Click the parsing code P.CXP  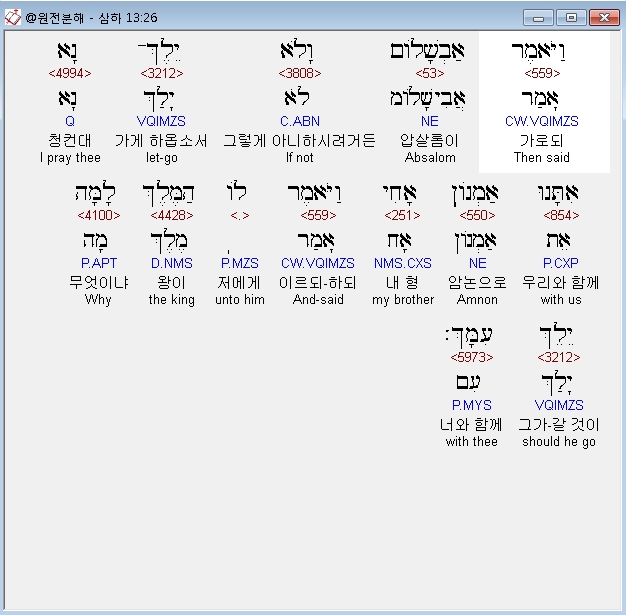tap(561, 264)
